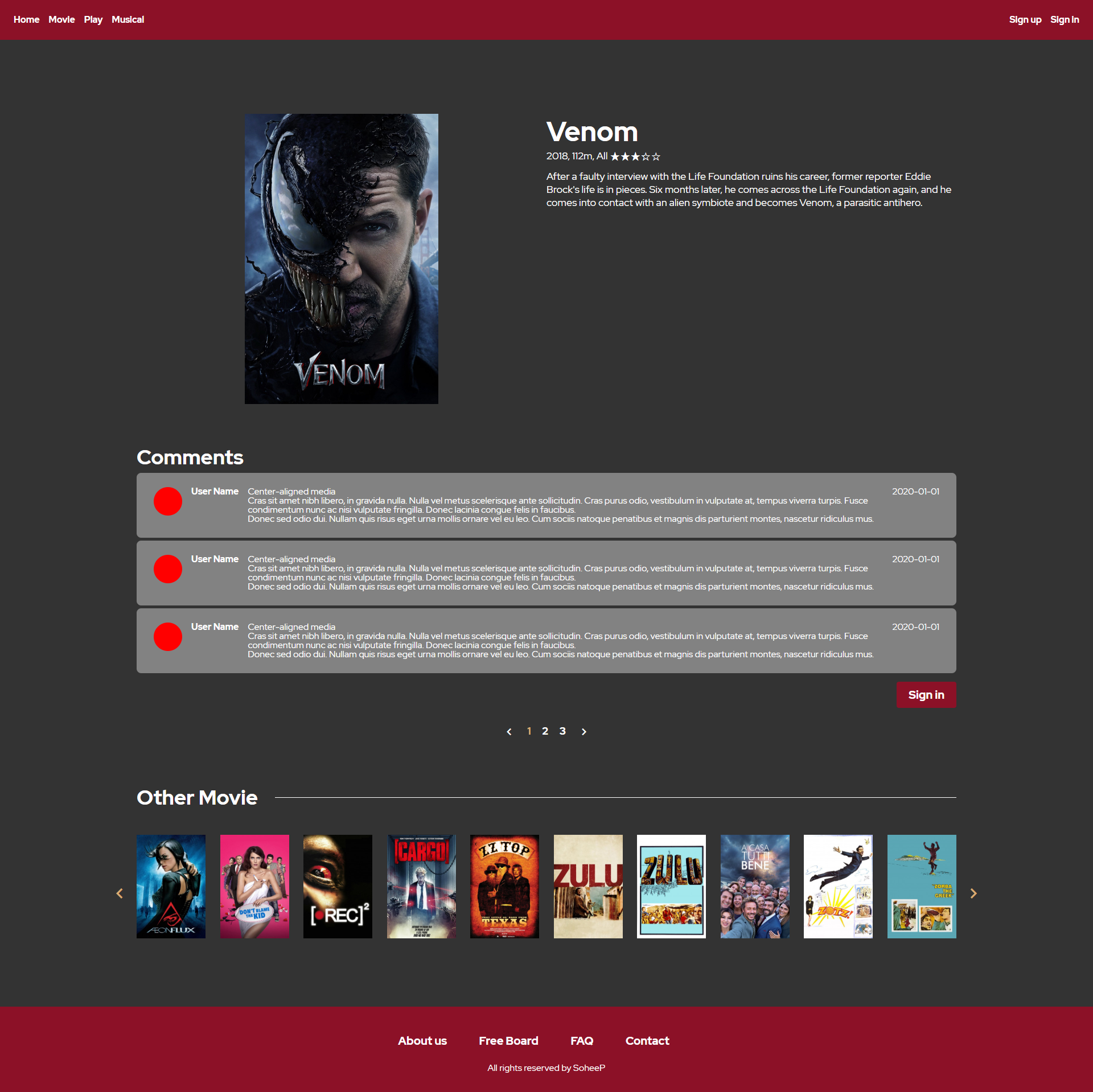Open the ZULU movie poster thumbnail

click(x=587, y=885)
